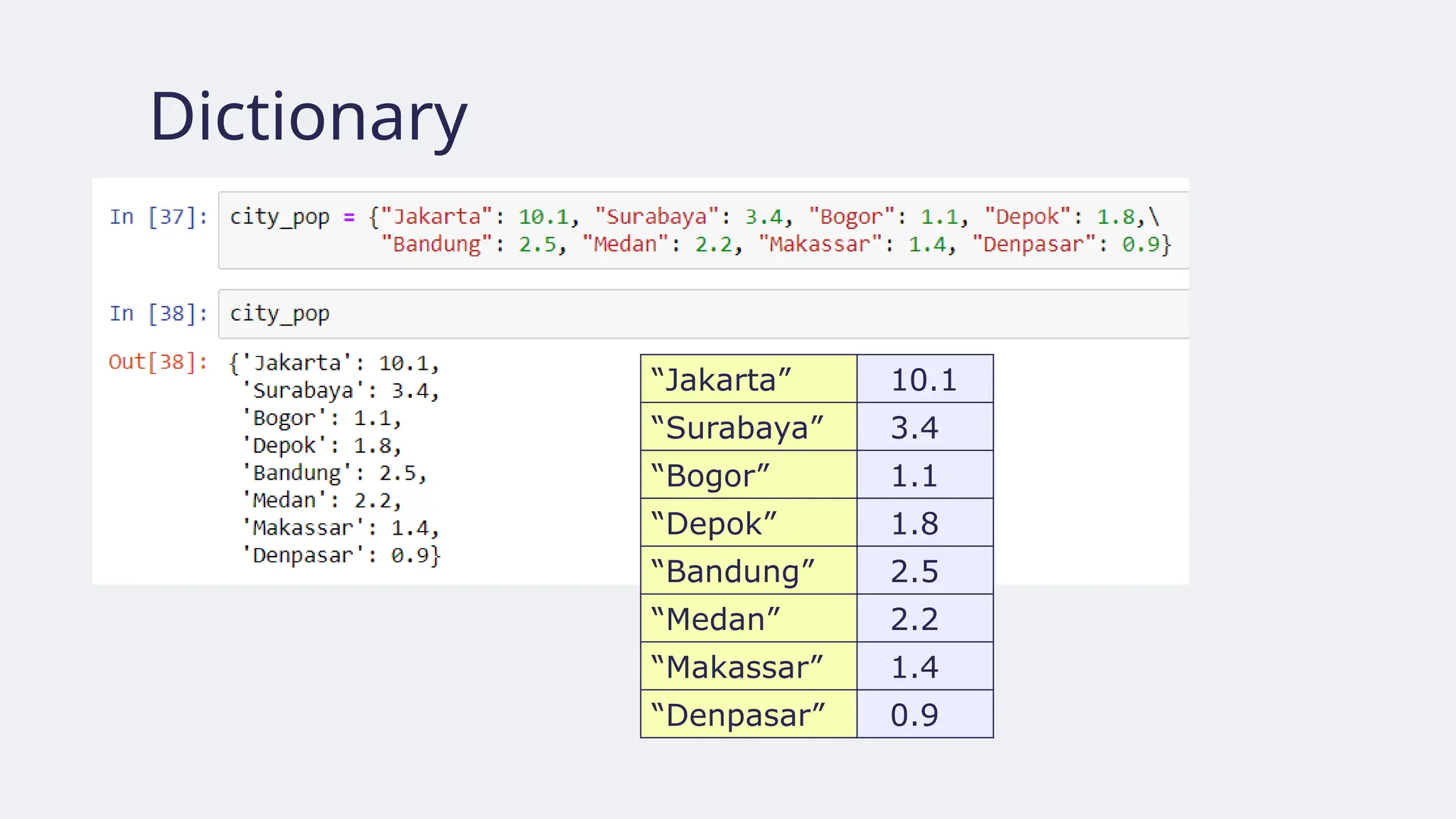Image resolution: width=1456 pixels, height=819 pixels.
Task: Select the "Medan" key table cell
Action: [749, 619]
